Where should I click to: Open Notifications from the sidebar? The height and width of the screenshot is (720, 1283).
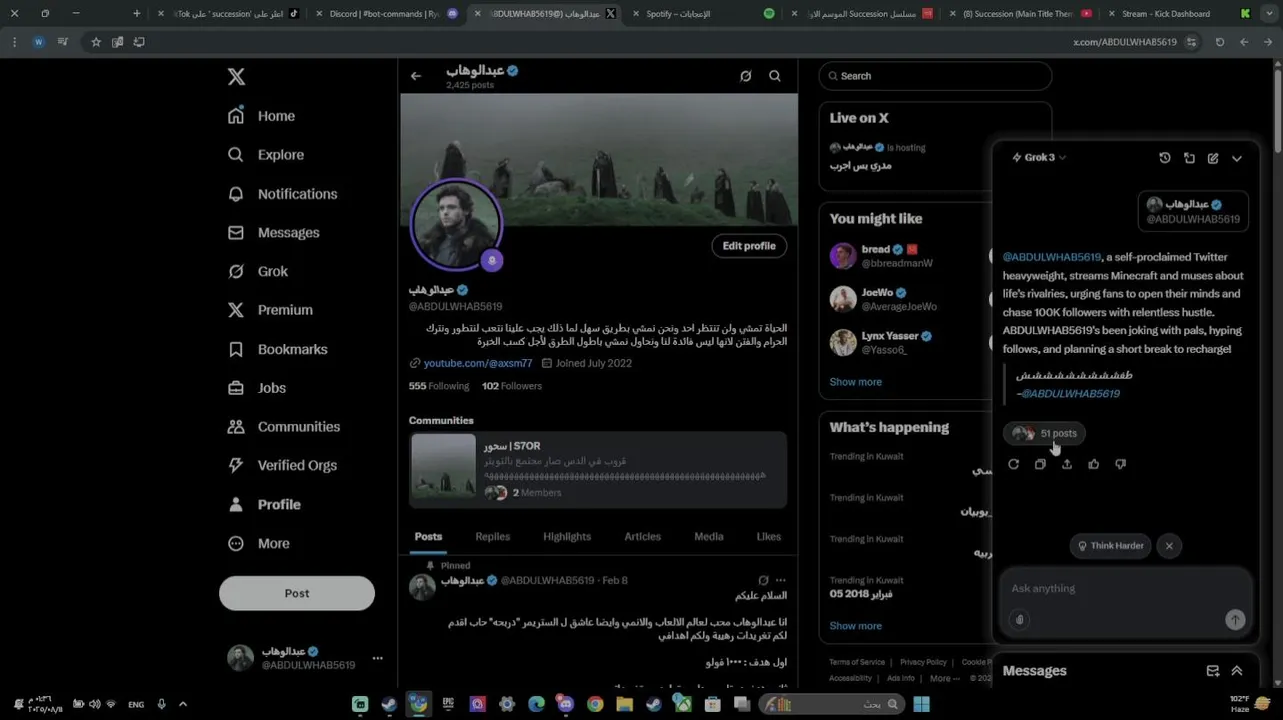coord(282,194)
